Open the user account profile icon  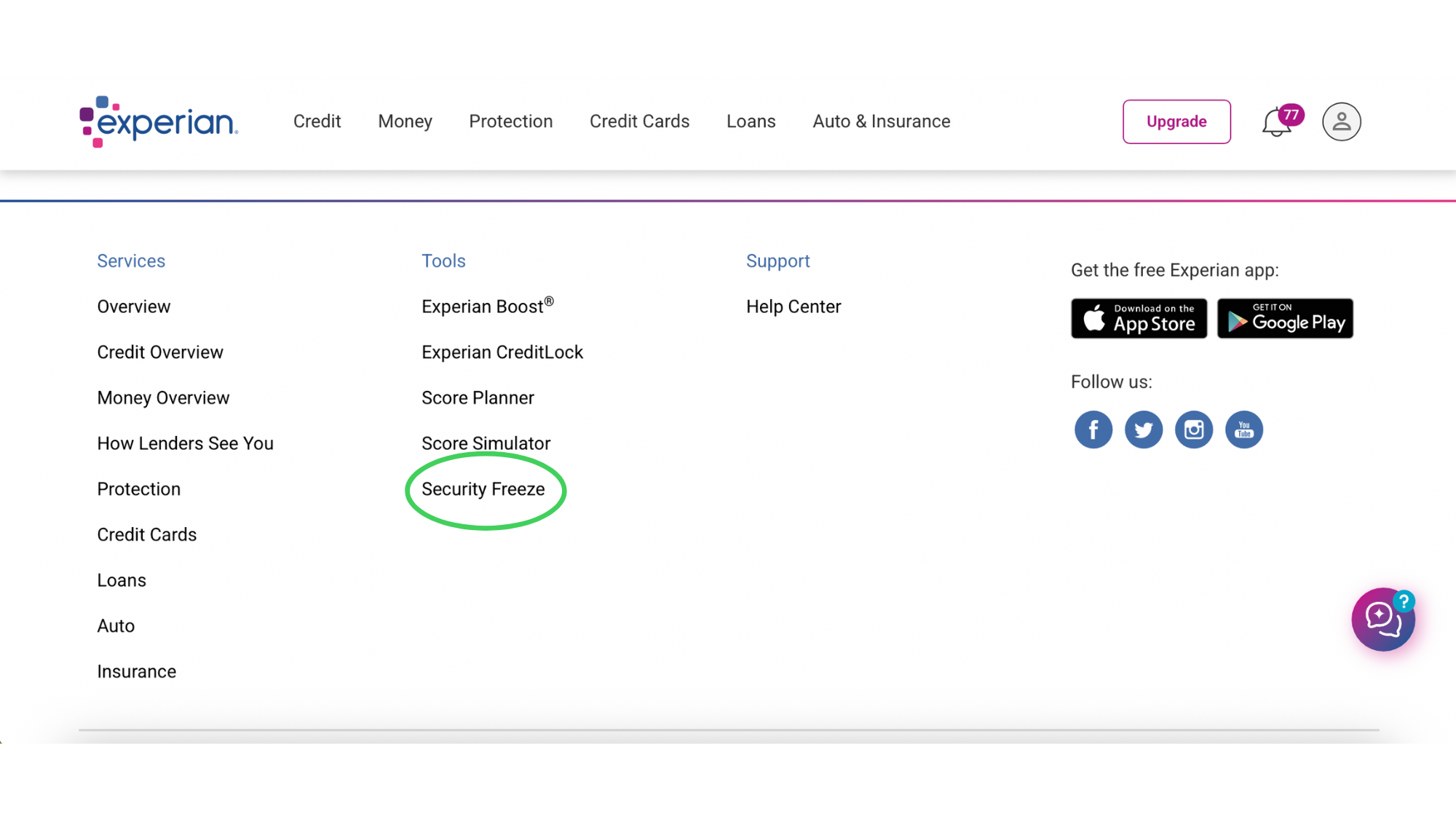click(x=1341, y=122)
